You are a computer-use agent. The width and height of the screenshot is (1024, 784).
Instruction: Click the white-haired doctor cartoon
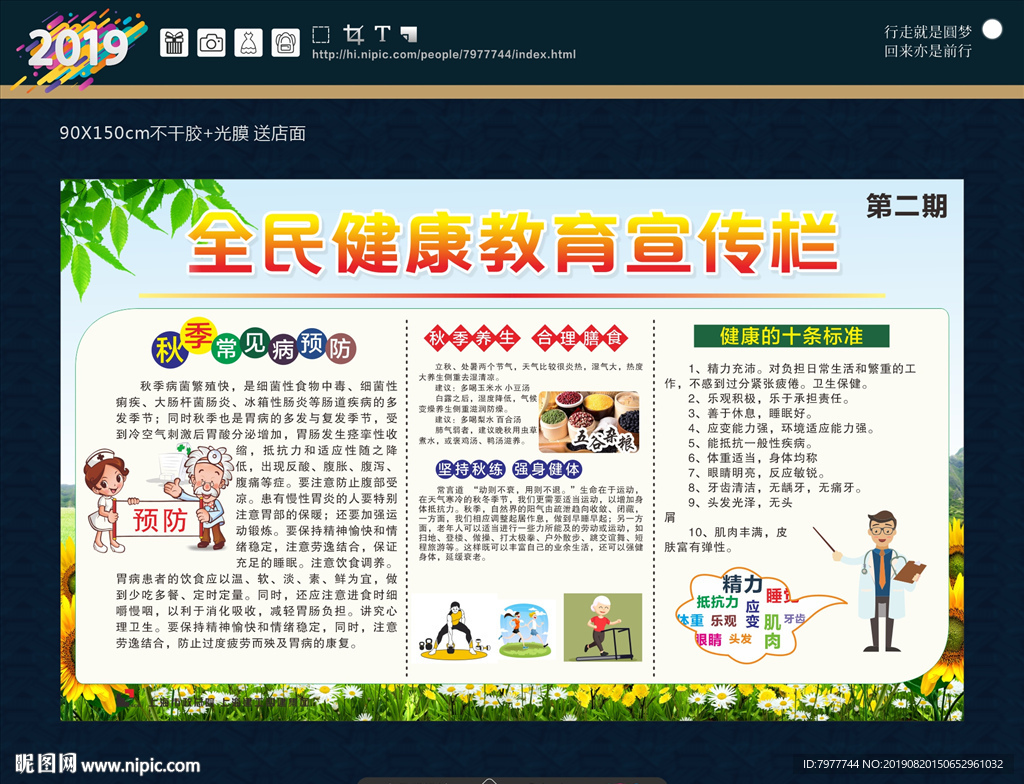[205, 497]
